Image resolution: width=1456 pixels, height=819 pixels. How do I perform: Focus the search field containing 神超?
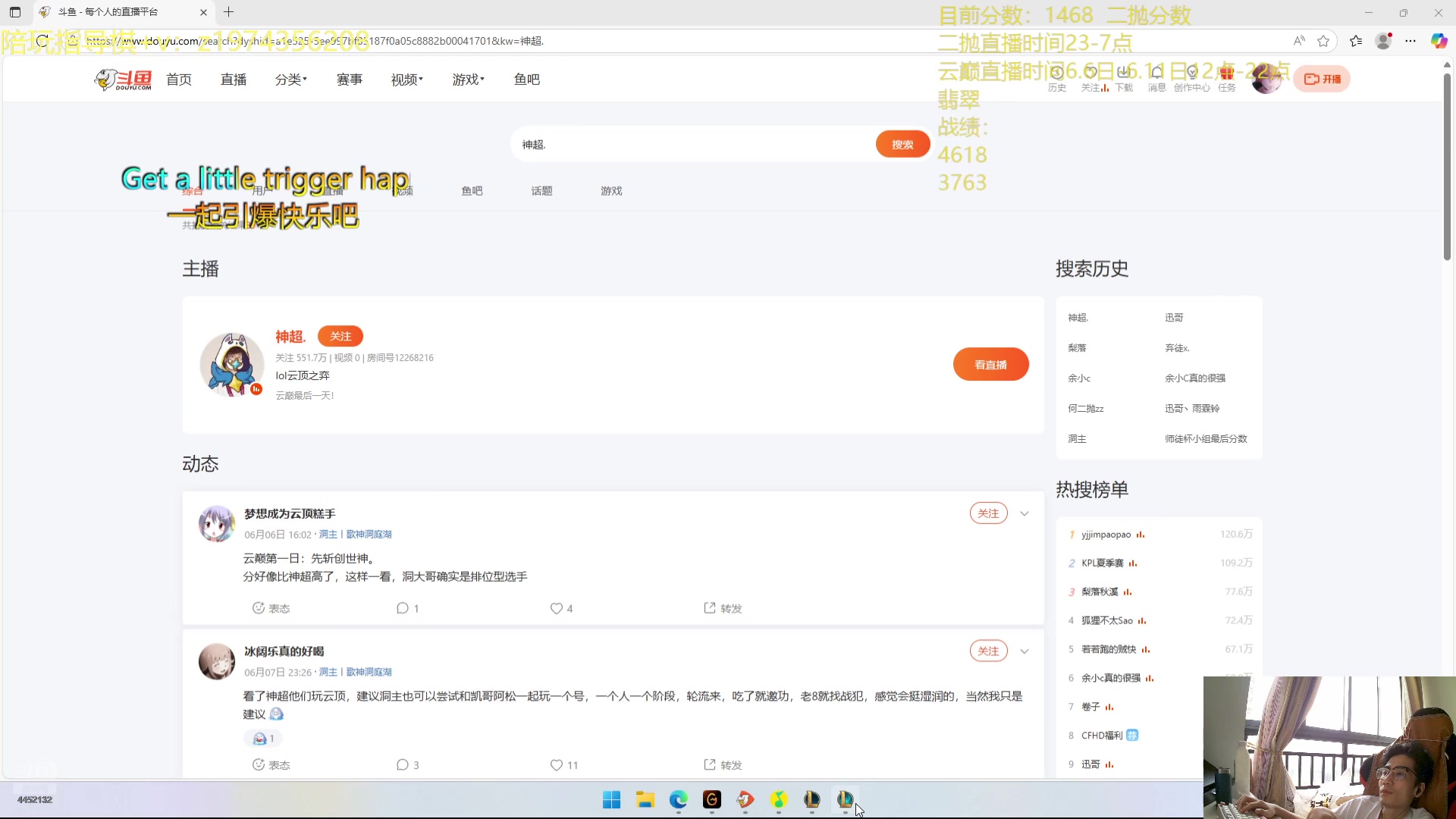point(694,144)
